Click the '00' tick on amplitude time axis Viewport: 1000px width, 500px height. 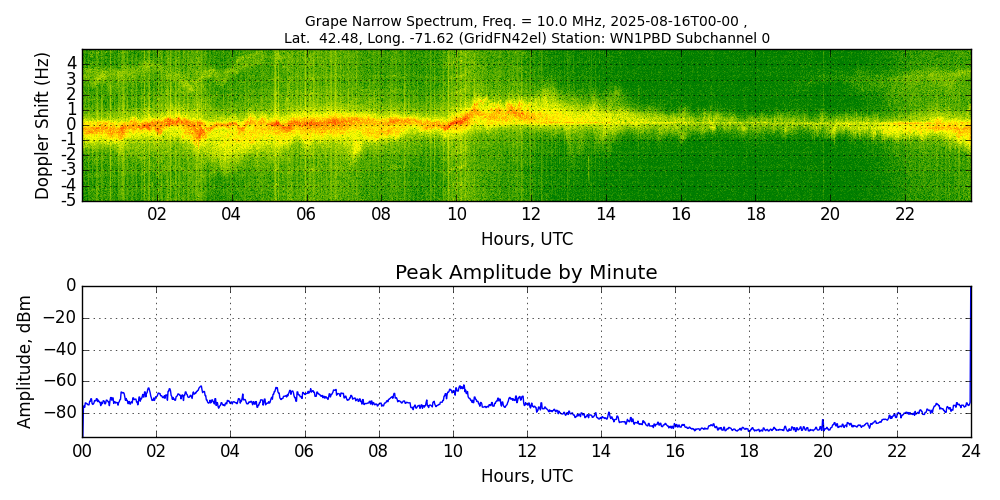82,452
